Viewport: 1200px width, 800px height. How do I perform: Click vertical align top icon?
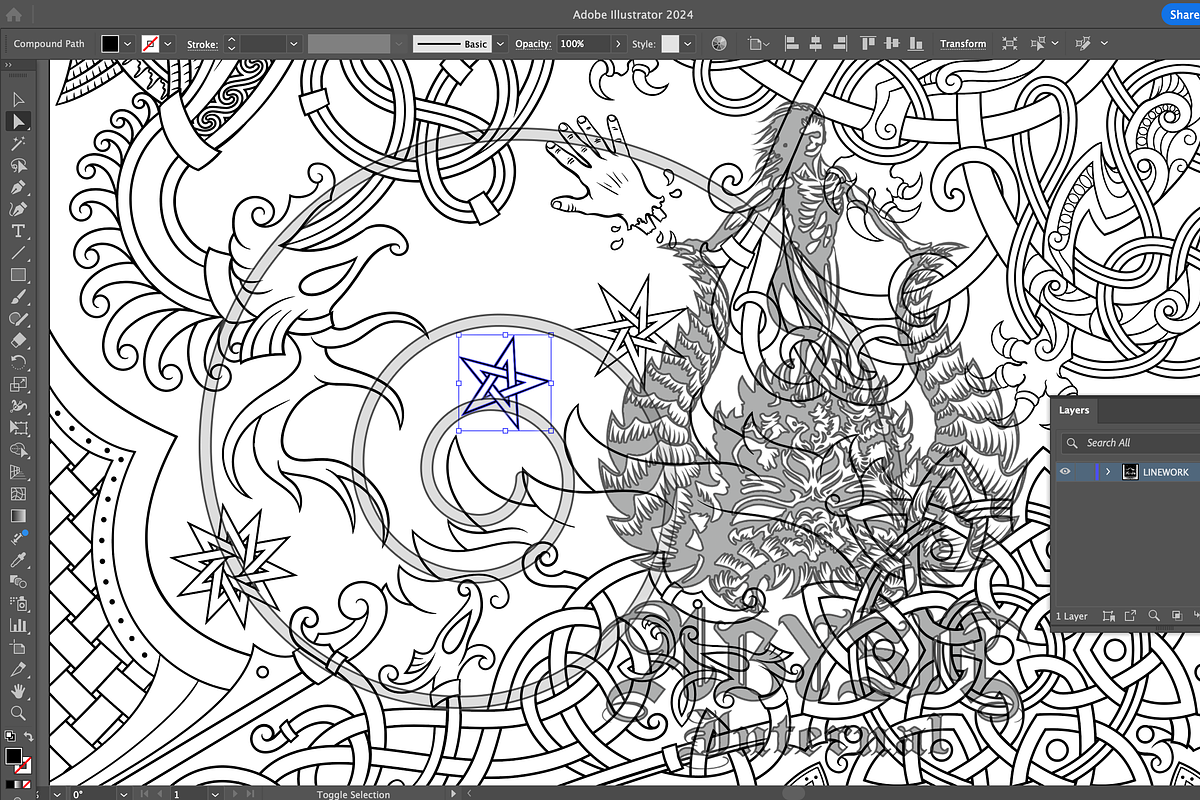pos(866,44)
